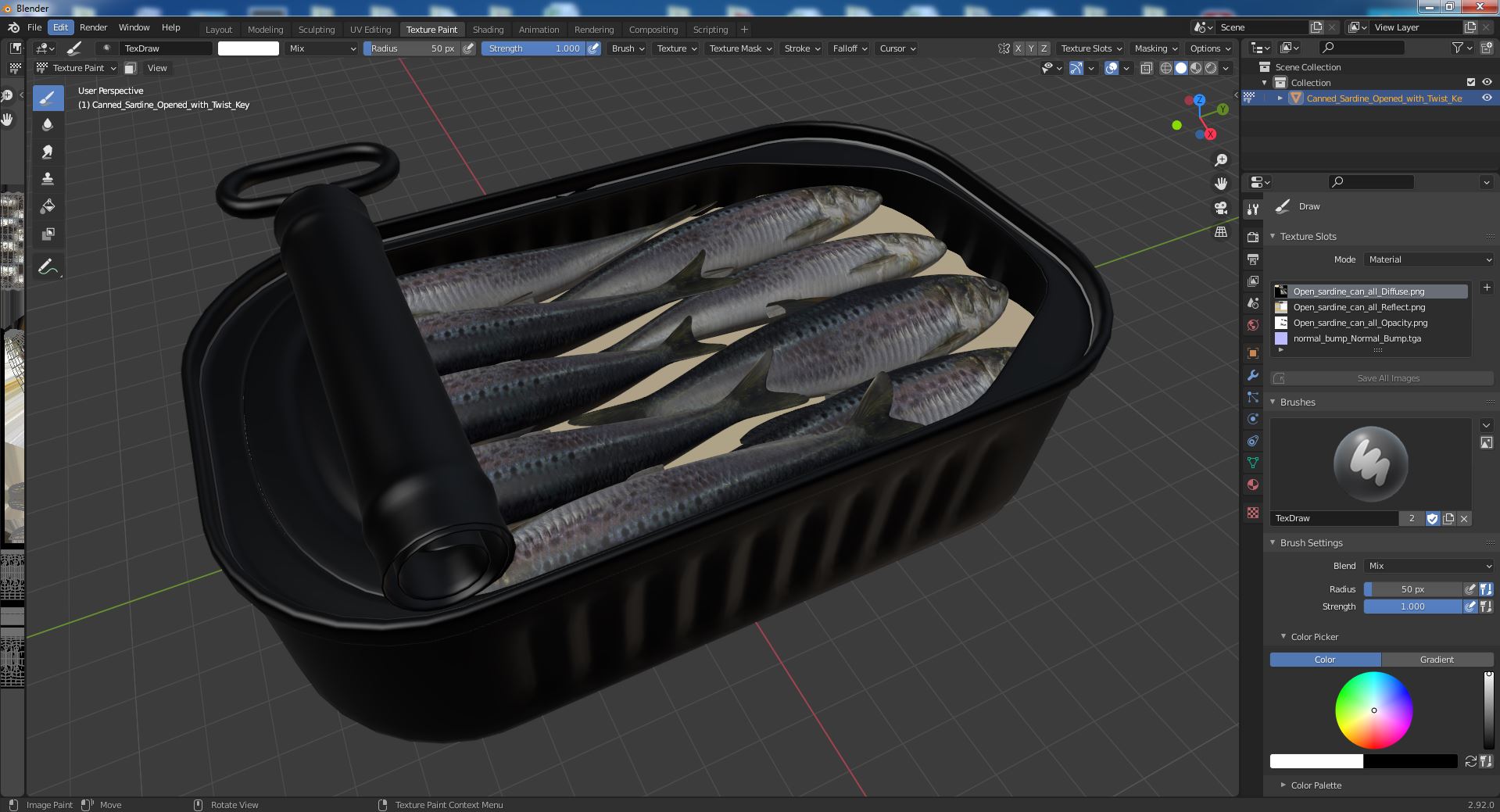This screenshot has width=1500, height=812.
Task: Open the Output properties tab
Action: [x=1253, y=259]
